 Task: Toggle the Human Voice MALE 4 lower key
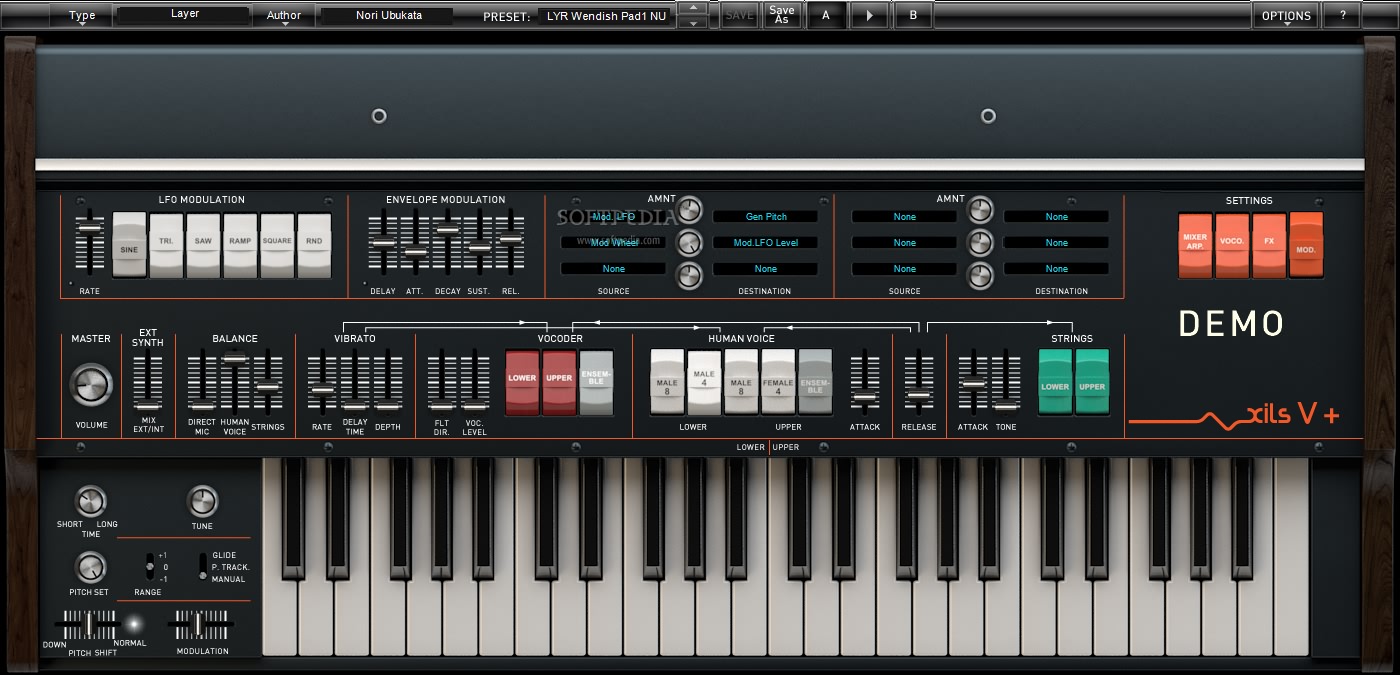point(704,382)
